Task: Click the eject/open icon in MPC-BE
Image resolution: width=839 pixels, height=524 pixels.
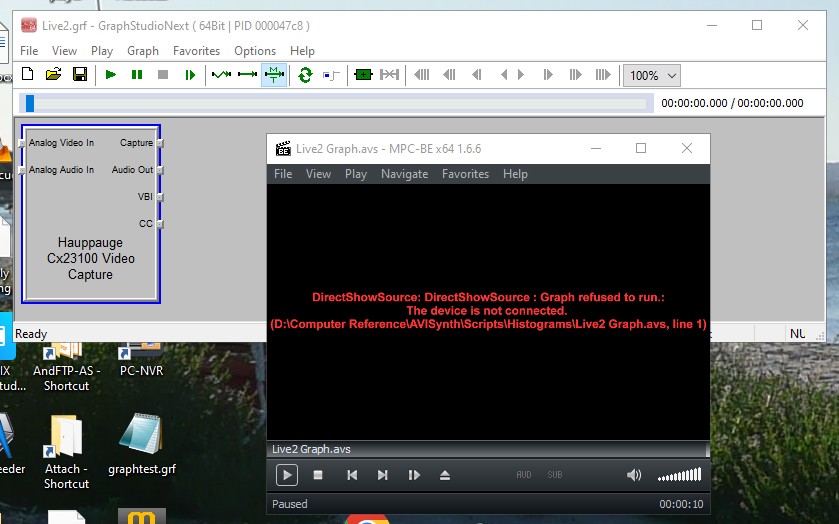Action: coord(445,475)
